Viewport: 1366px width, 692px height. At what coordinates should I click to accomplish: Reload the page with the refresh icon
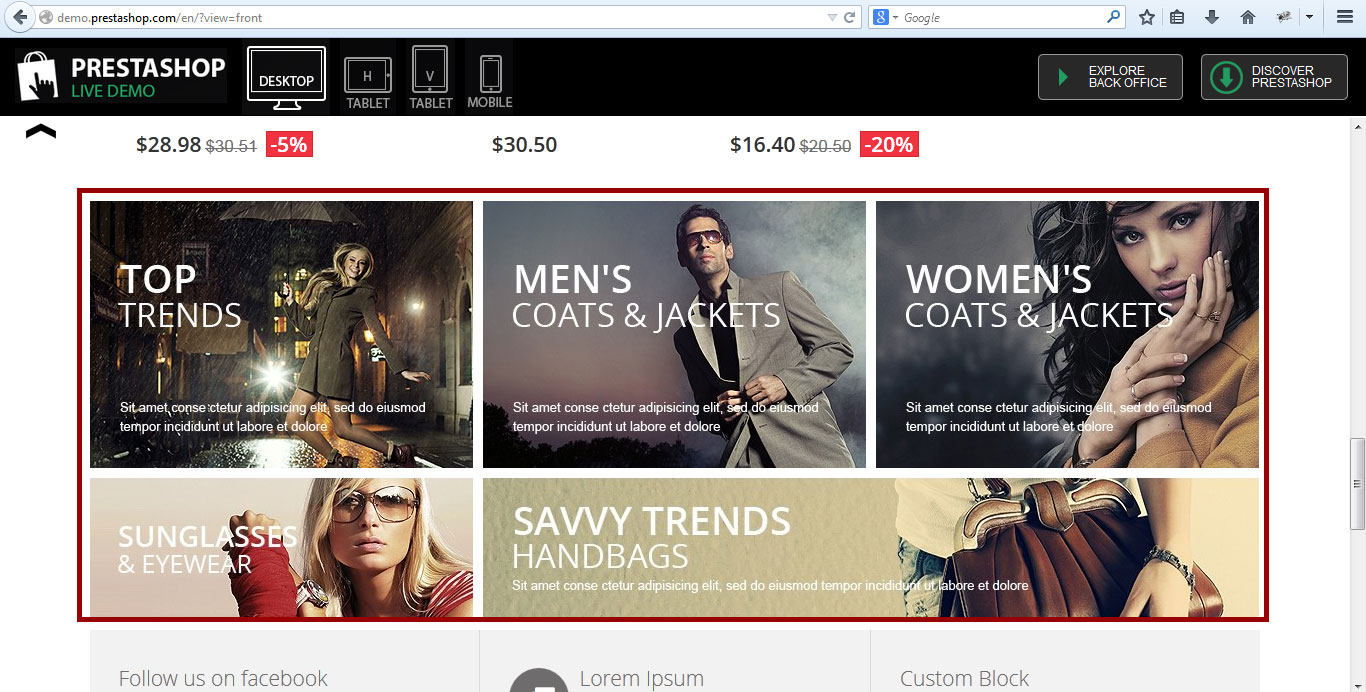click(x=851, y=17)
